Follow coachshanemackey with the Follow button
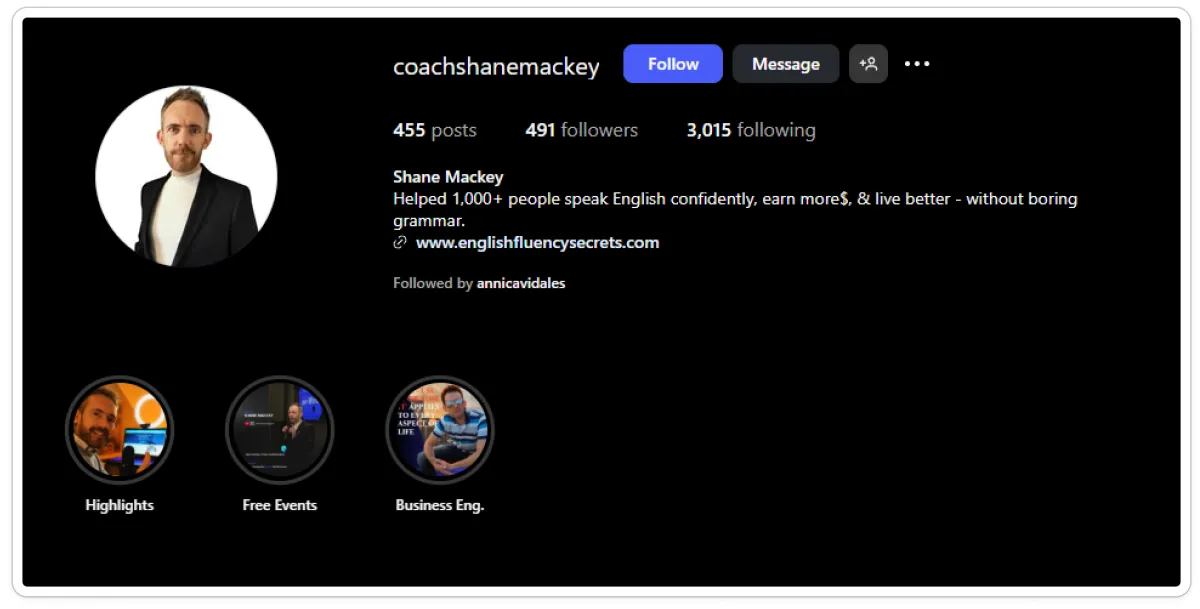1200x609 pixels. [673, 64]
